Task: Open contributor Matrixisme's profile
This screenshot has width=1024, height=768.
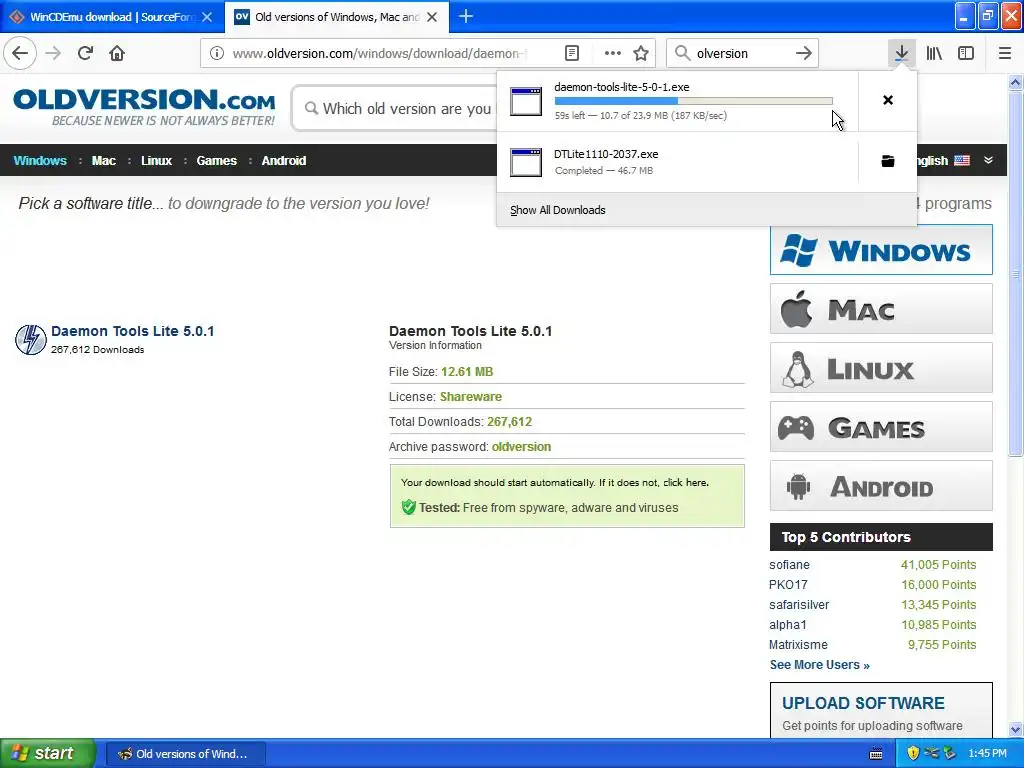Action: click(x=798, y=645)
